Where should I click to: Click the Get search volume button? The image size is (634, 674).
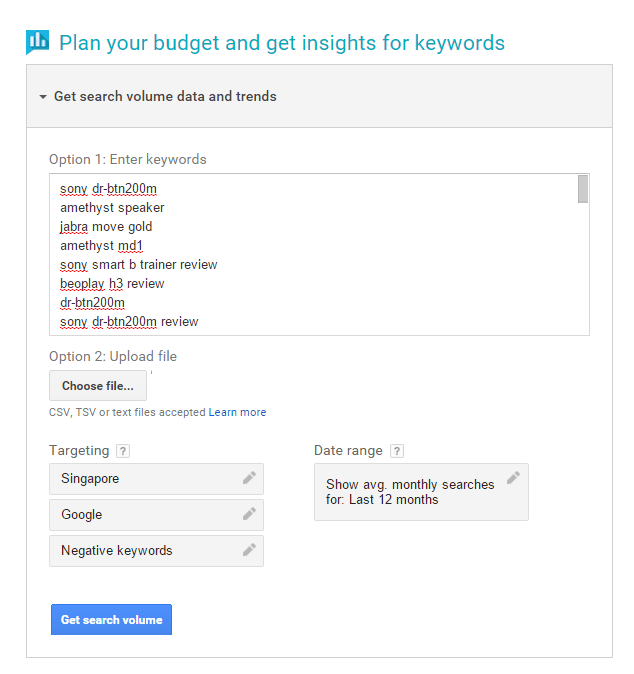click(x=111, y=619)
